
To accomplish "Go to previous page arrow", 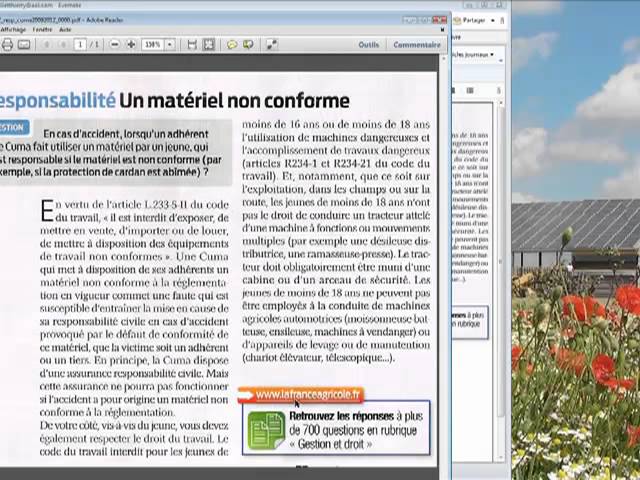I will pyautogui.click(x=47, y=44).
